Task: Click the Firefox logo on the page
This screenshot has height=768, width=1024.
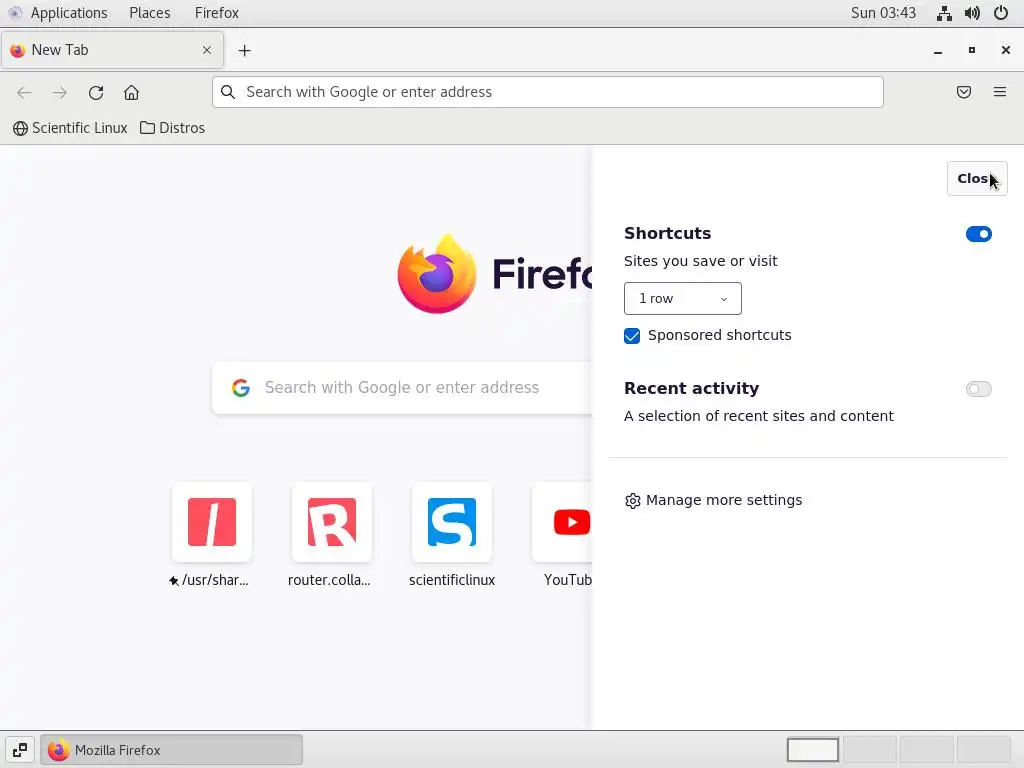Action: click(x=436, y=274)
